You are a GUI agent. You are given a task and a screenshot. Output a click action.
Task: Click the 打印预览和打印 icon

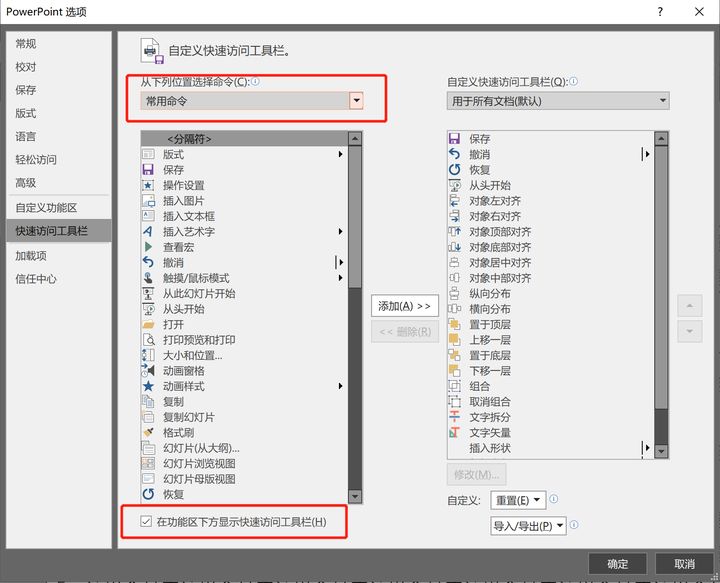point(148,340)
